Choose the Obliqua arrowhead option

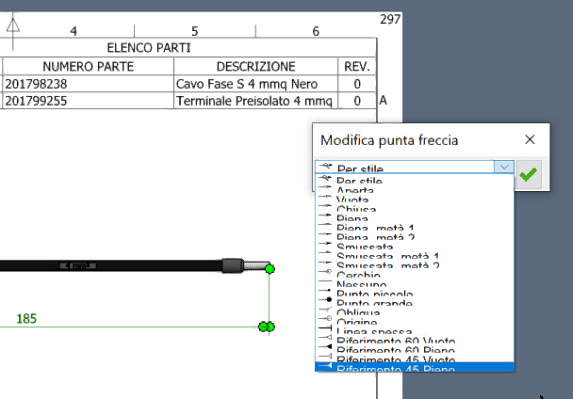(x=414, y=312)
